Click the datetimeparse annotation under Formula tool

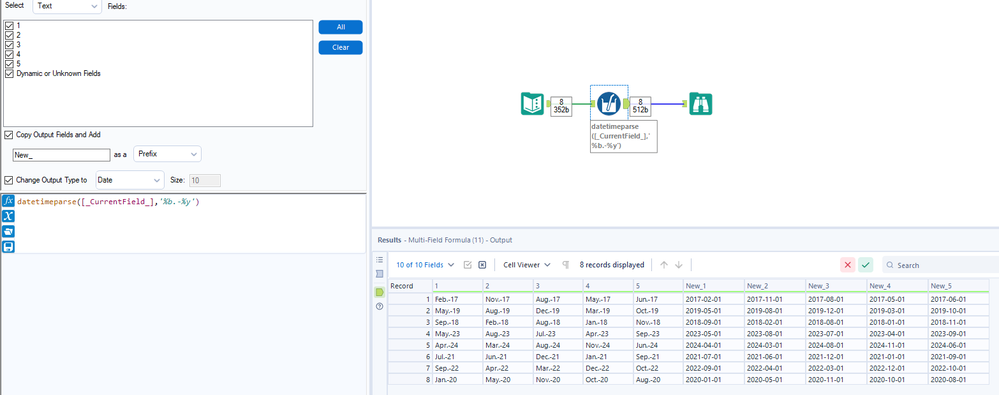624,136
